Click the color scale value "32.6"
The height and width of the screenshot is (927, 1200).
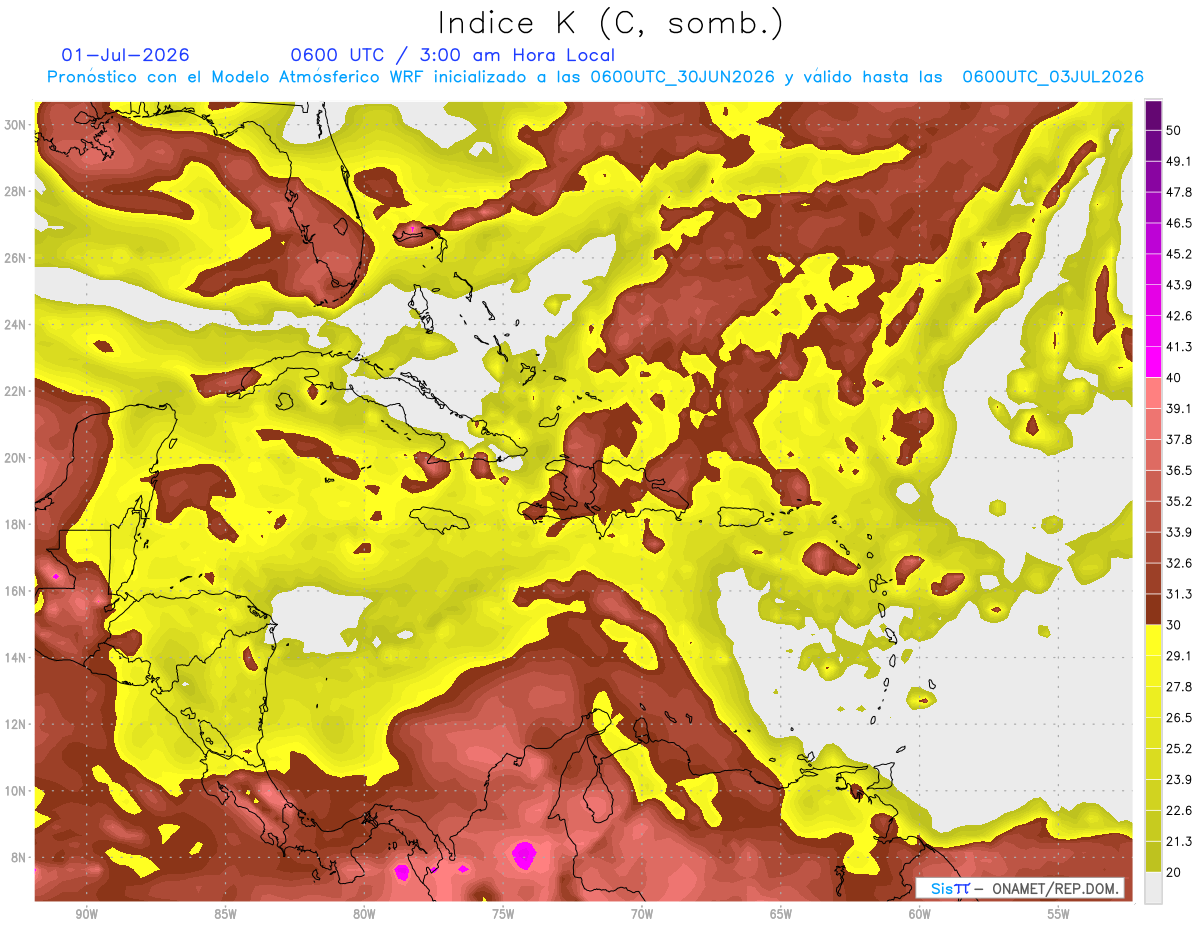click(x=1178, y=563)
